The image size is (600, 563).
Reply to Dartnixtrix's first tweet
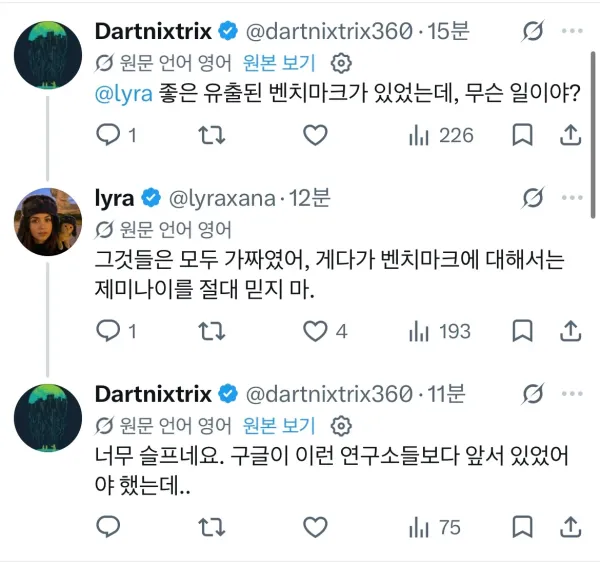click(108, 135)
